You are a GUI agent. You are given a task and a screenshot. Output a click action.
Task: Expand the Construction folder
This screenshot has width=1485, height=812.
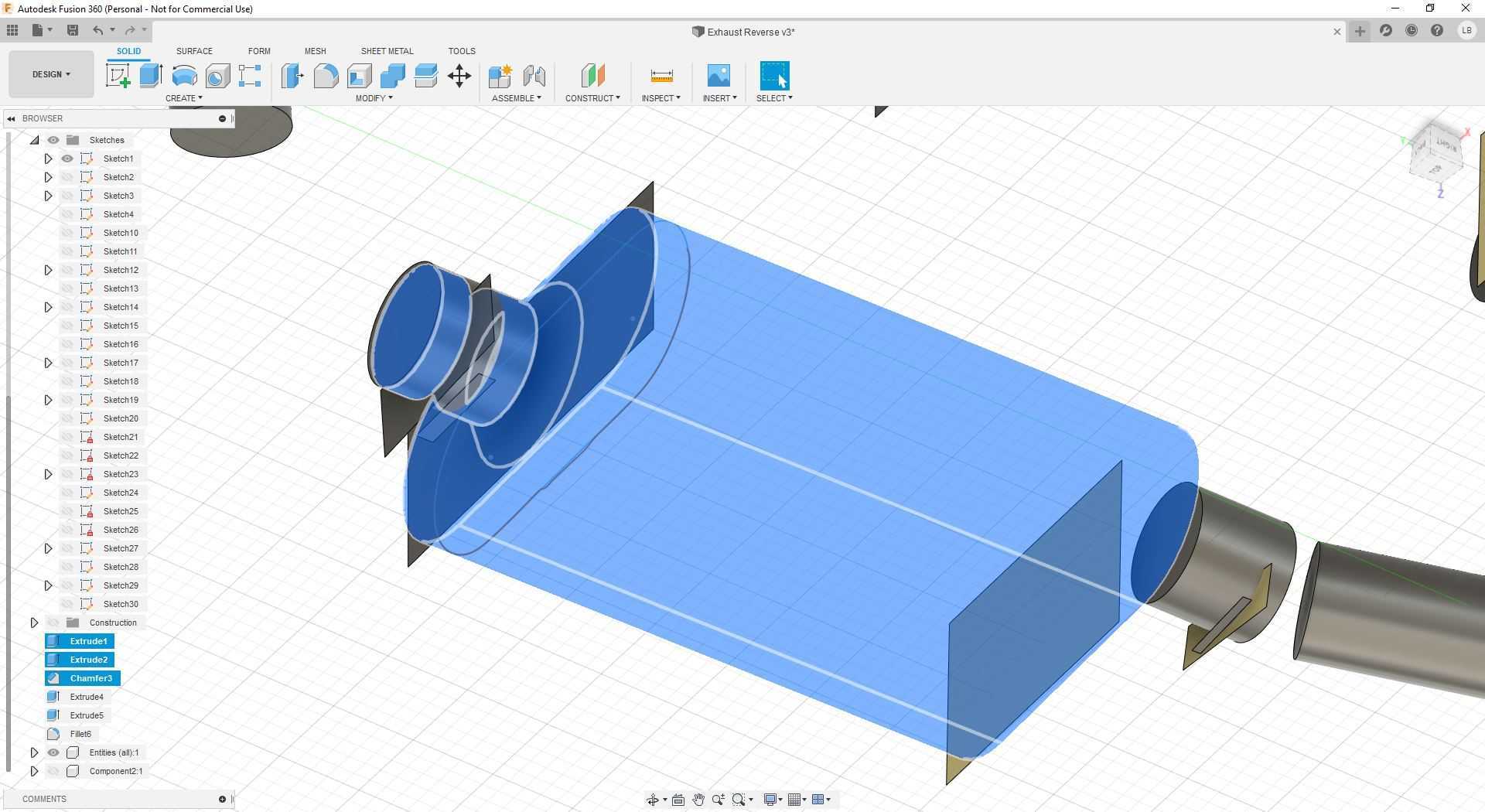[34, 623]
